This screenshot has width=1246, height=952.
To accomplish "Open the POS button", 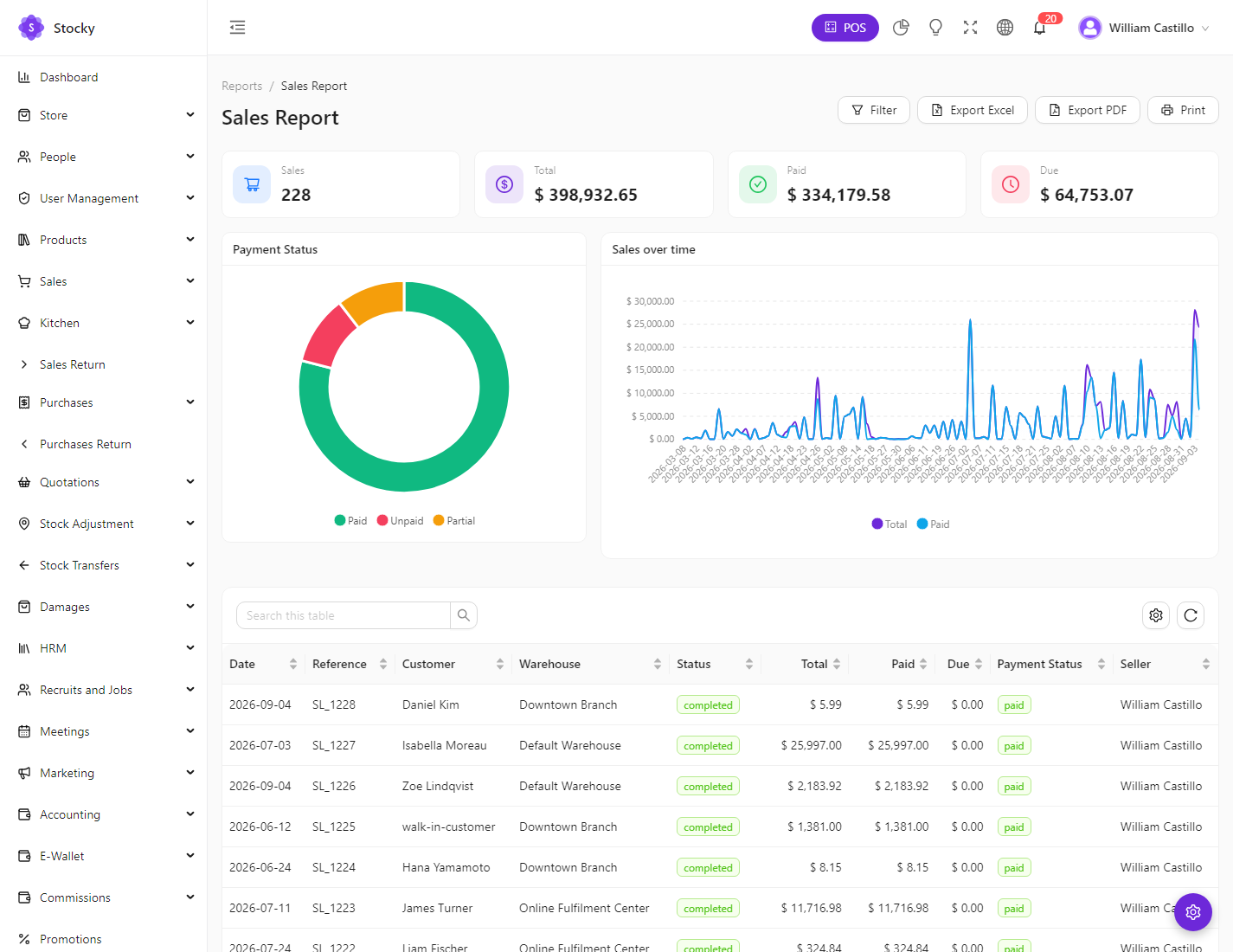I will 845,28.
